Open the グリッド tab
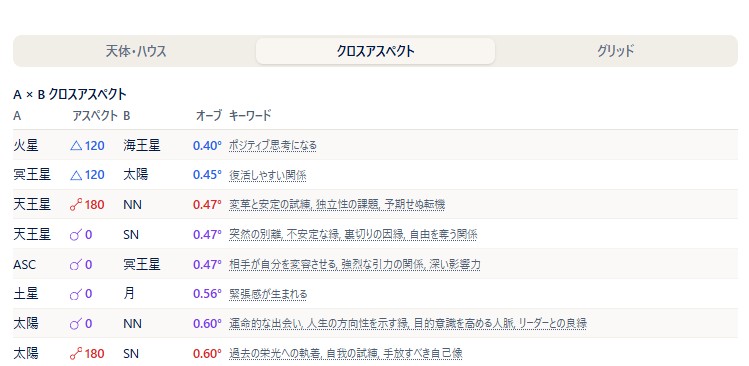Screen dimensions: 749x366 (x=615, y=51)
